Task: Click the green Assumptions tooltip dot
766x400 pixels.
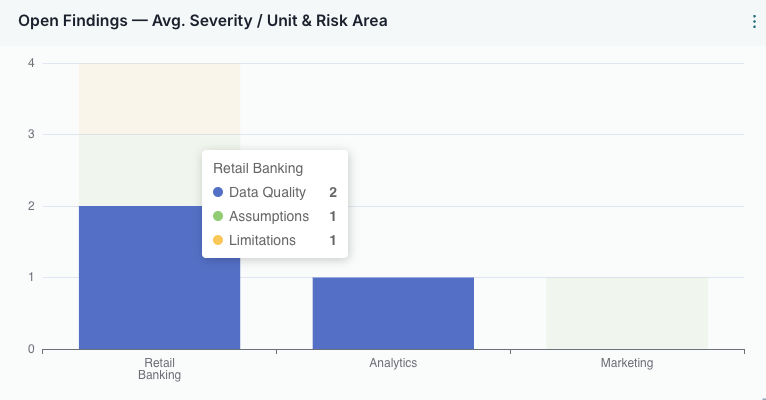Action: click(x=218, y=216)
